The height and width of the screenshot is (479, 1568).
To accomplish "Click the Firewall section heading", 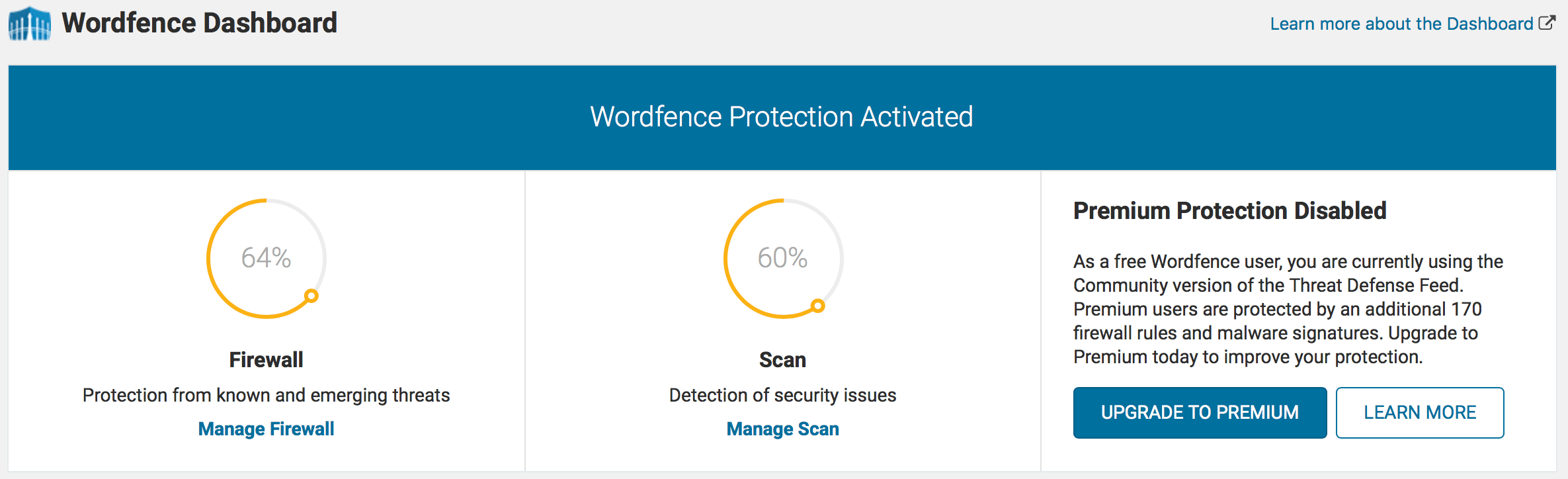I will [266, 360].
